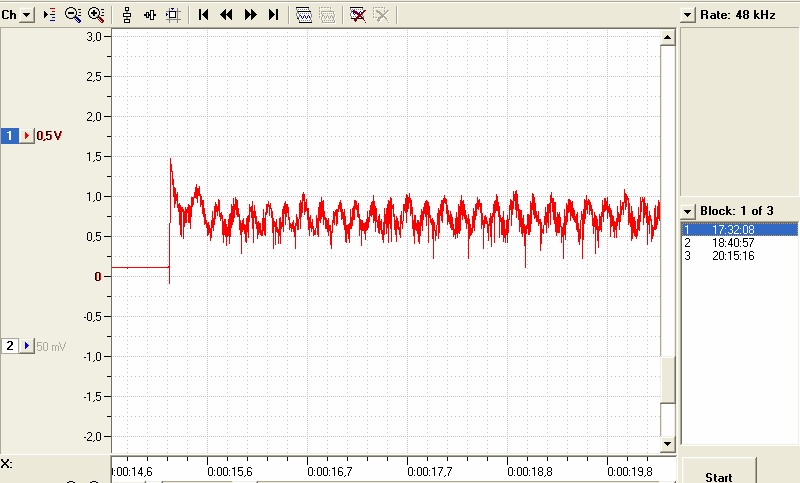Click the 0,5V scale of channel 1
Viewport: 800px width, 483px height.
(49, 136)
